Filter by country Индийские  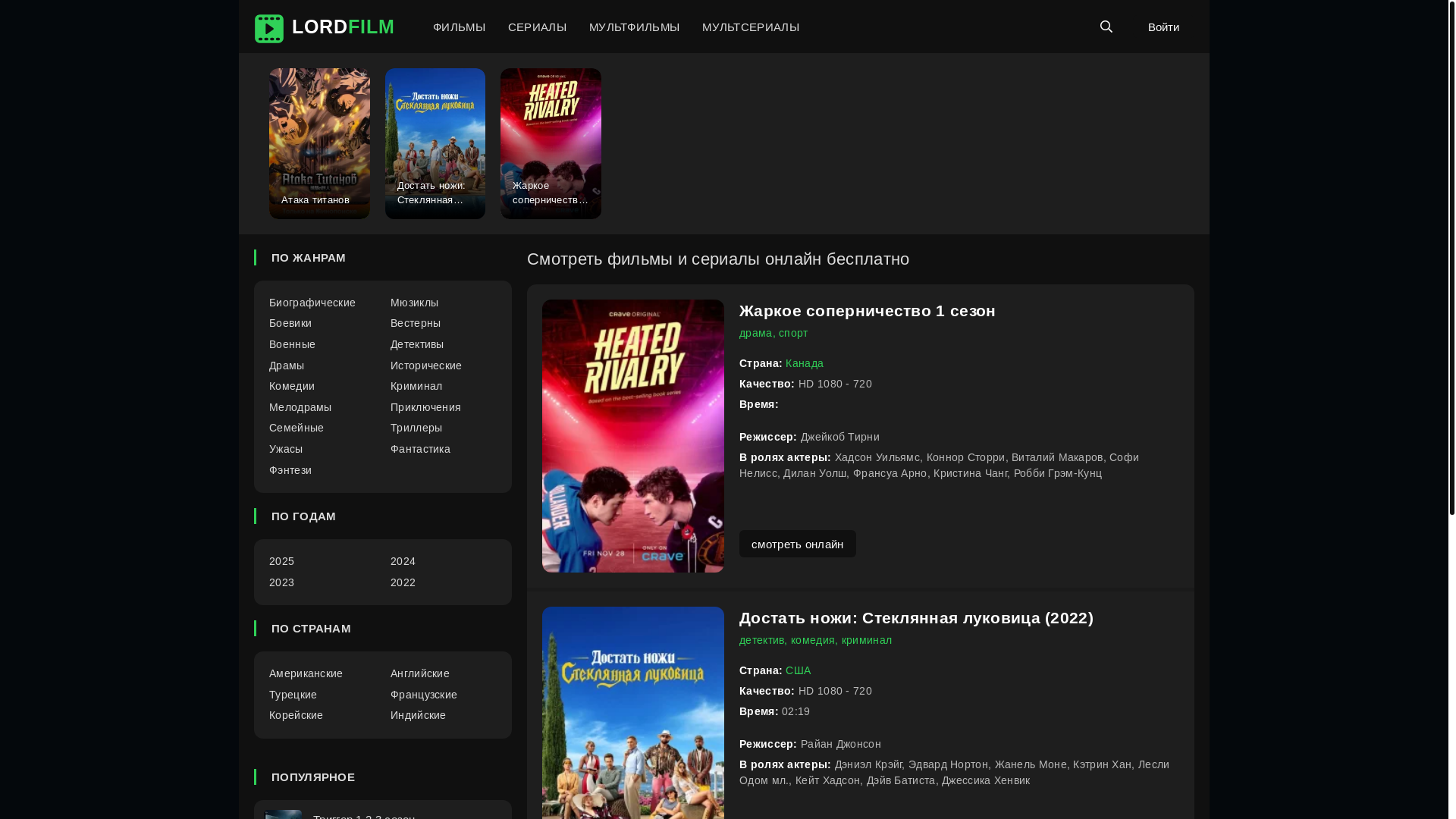pos(418,715)
